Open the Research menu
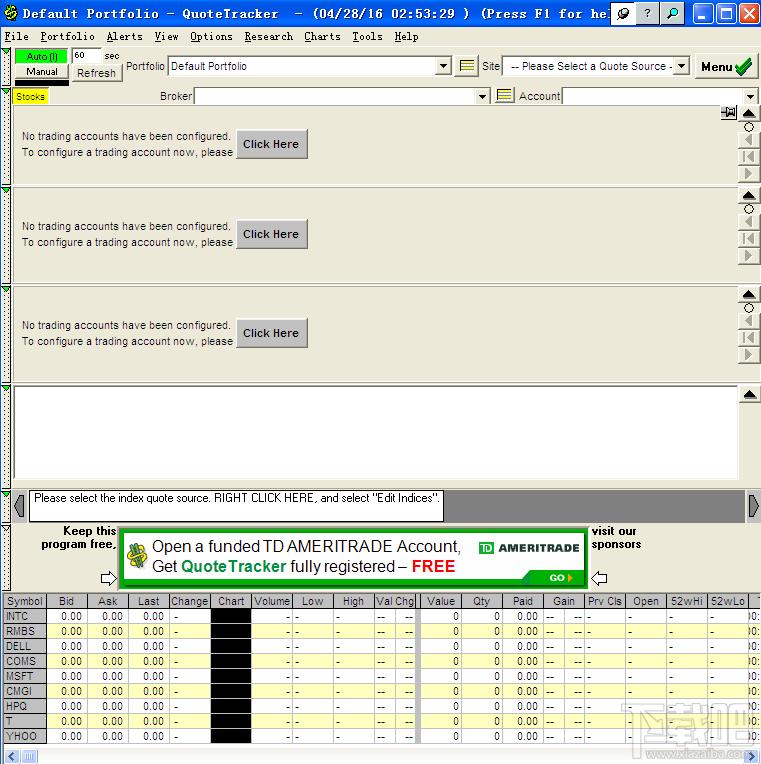This screenshot has width=761, height=764. tap(269, 37)
